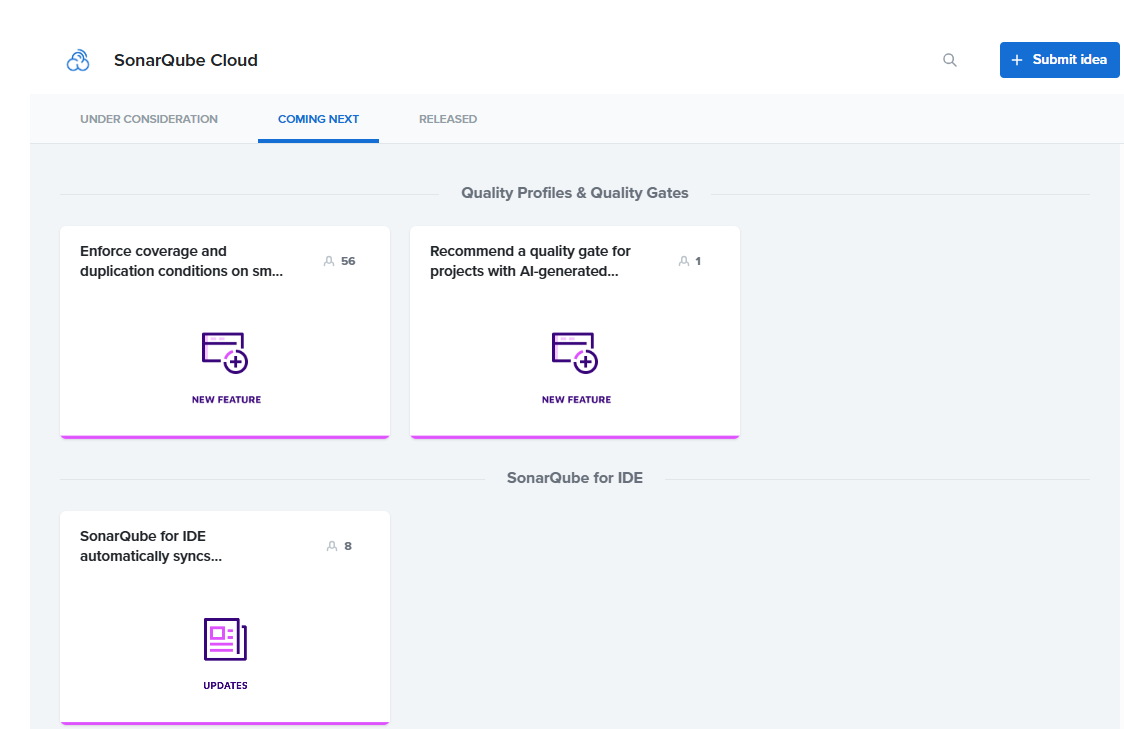1124x729 pixels.
Task: Click the new feature icon on the Recommend quality gate card
Action: (575, 353)
